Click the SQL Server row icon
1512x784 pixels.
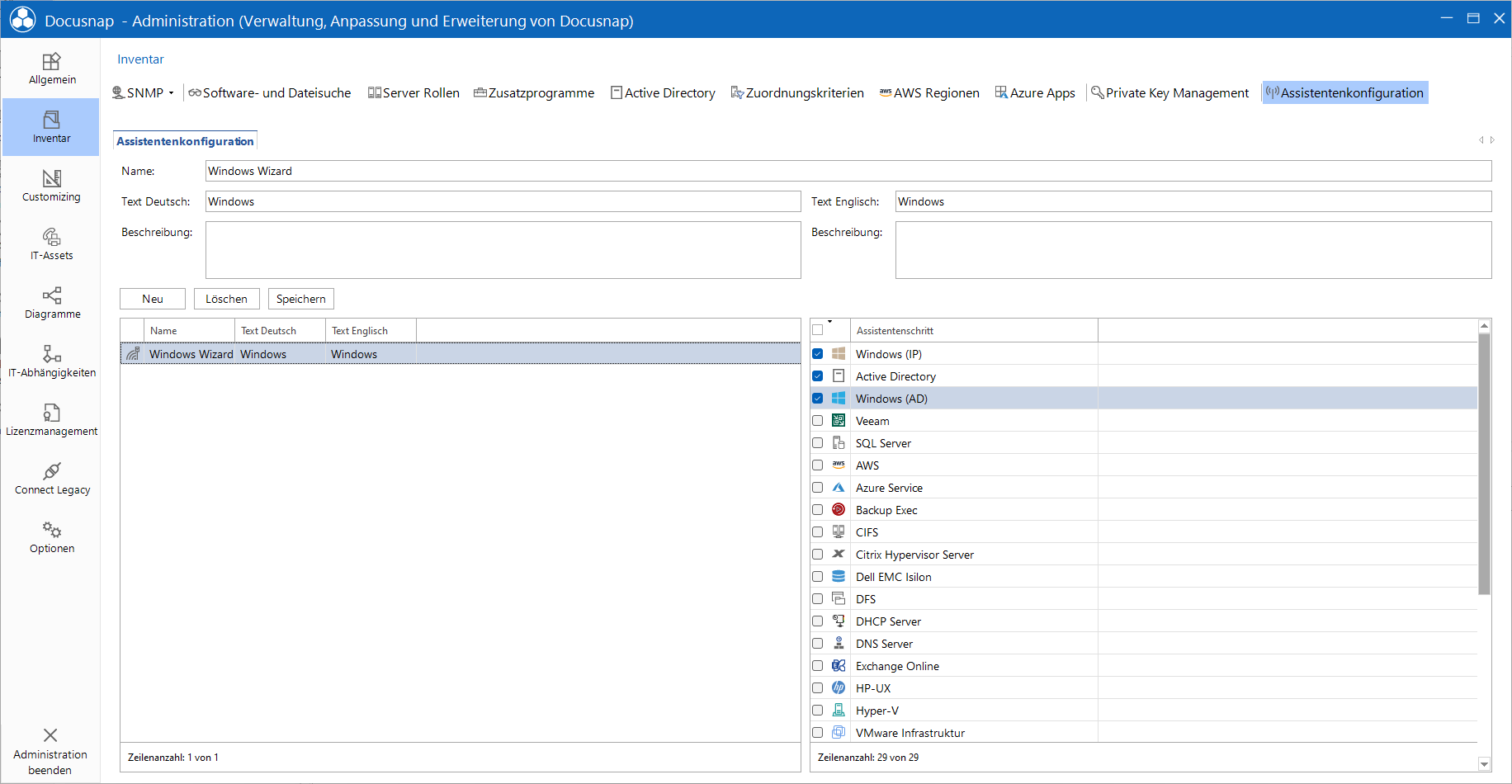click(x=839, y=443)
